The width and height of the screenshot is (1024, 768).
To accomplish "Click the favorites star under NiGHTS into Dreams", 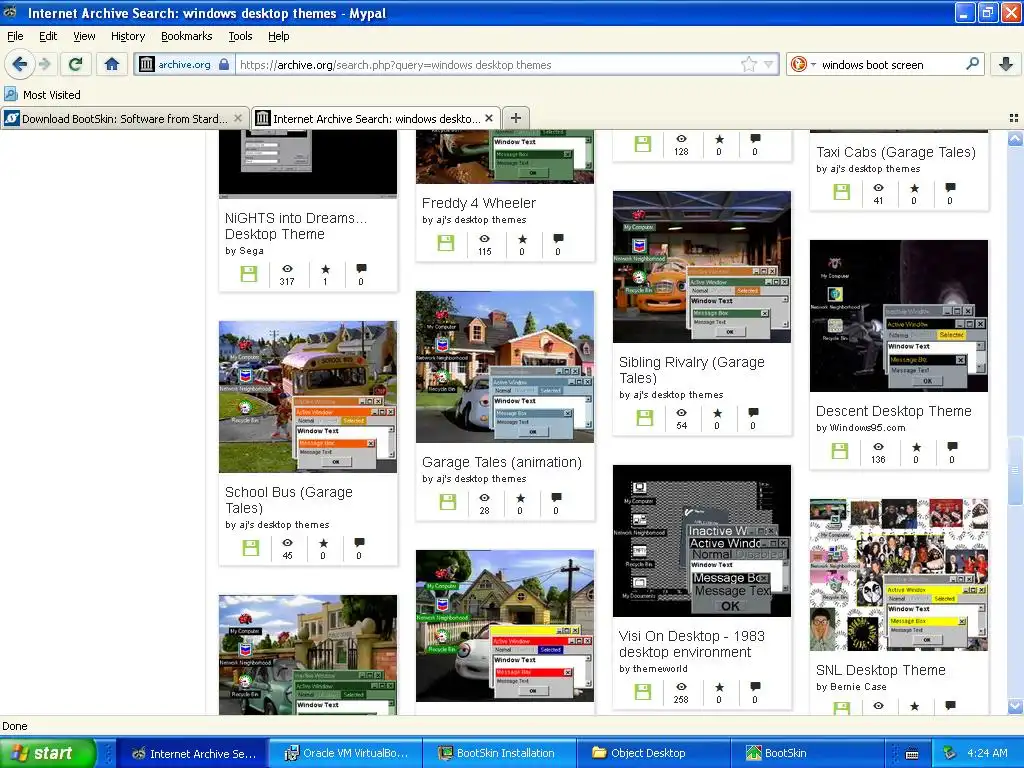I will coord(325,269).
